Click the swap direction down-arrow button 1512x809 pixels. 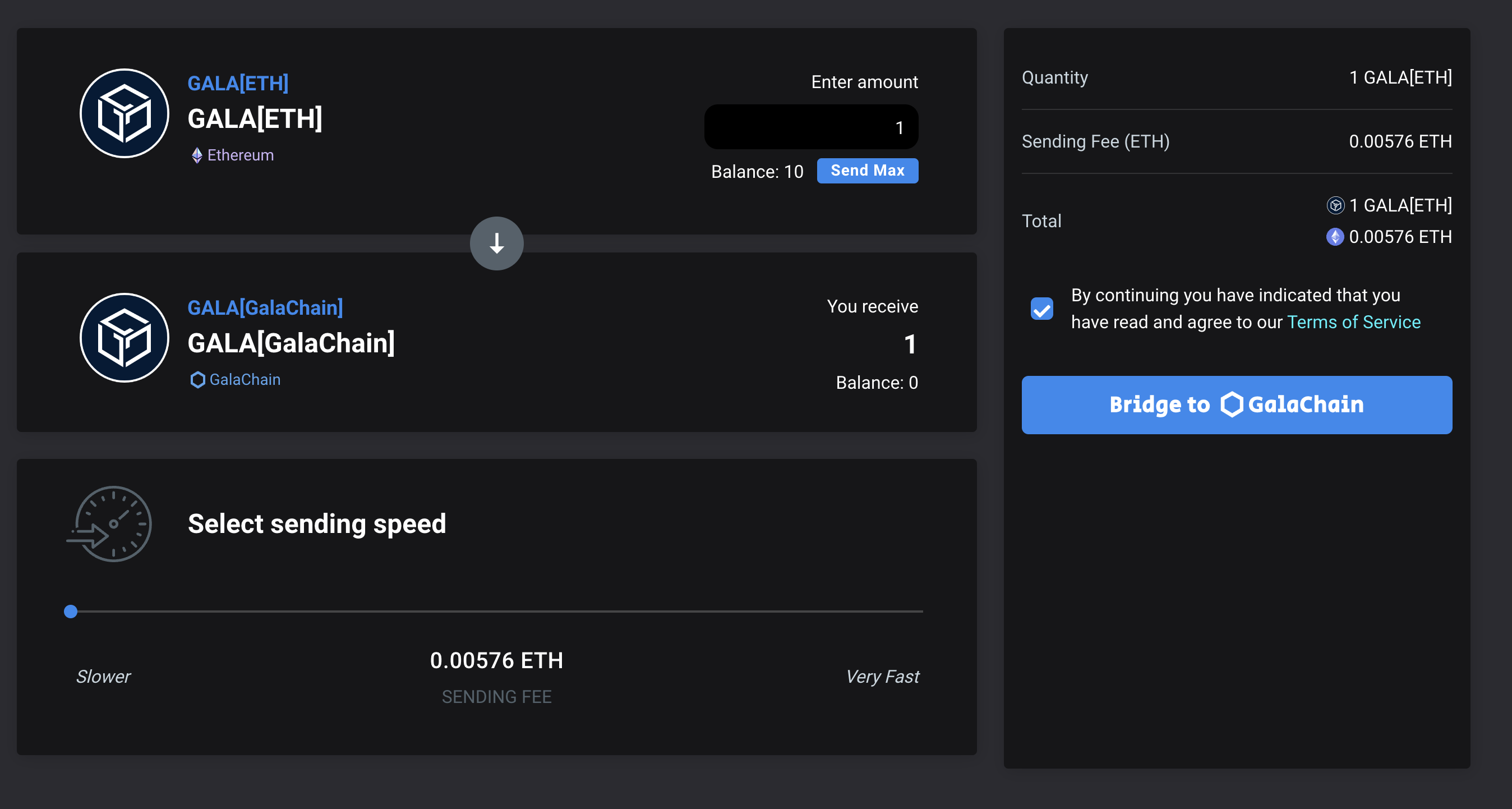pos(496,243)
